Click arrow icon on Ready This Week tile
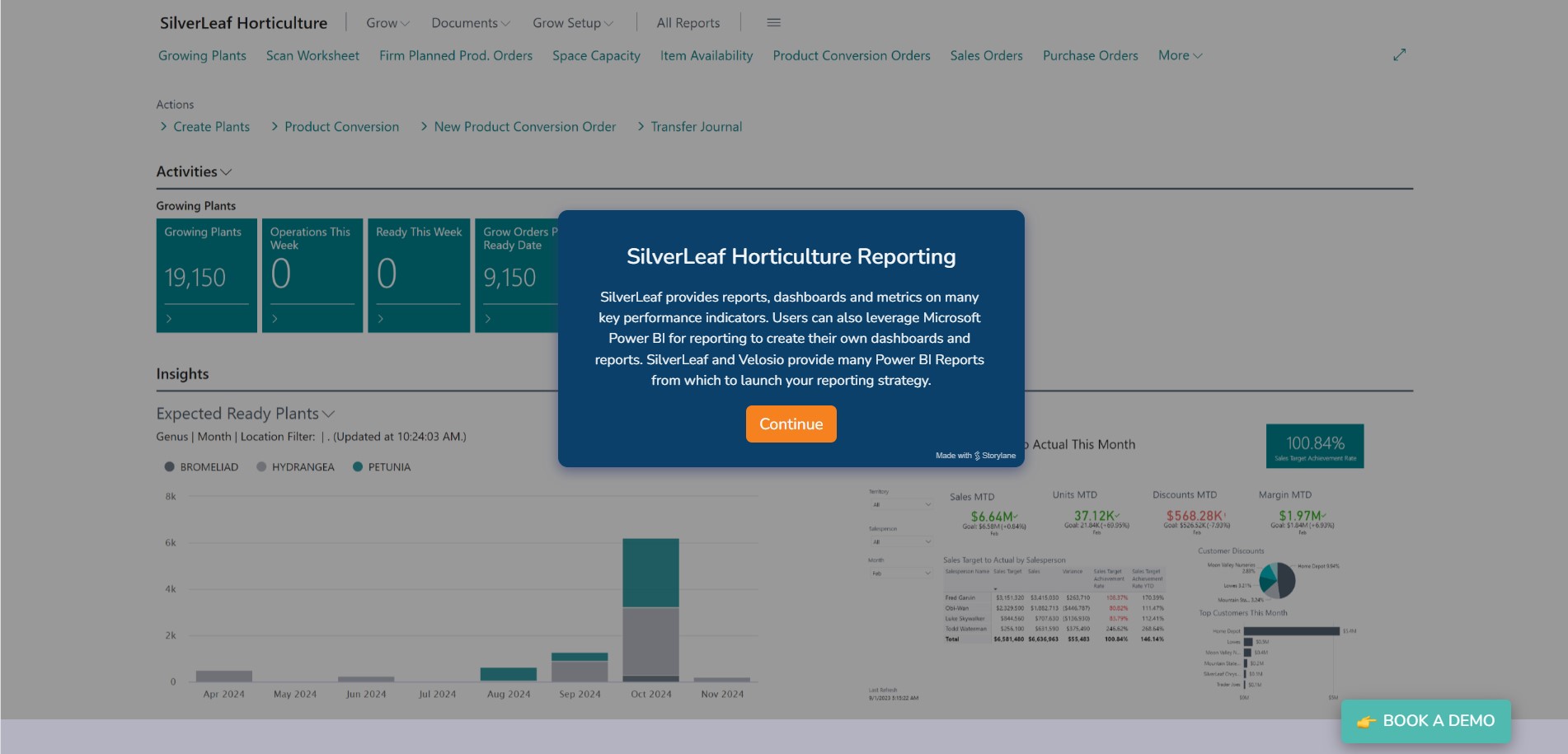 tap(380, 318)
